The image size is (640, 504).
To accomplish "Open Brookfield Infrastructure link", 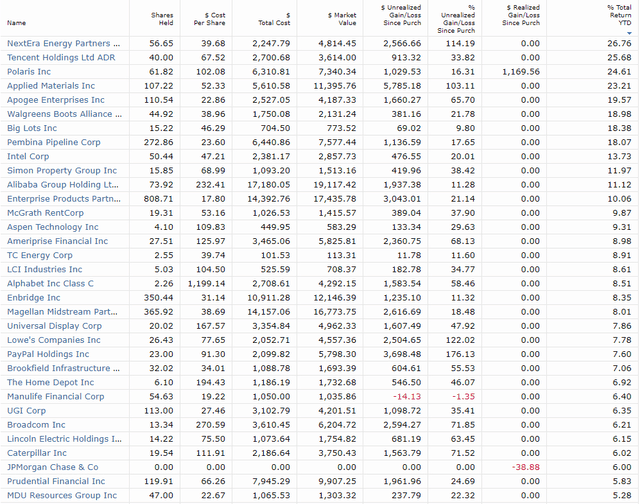I will [x=63, y=368].
